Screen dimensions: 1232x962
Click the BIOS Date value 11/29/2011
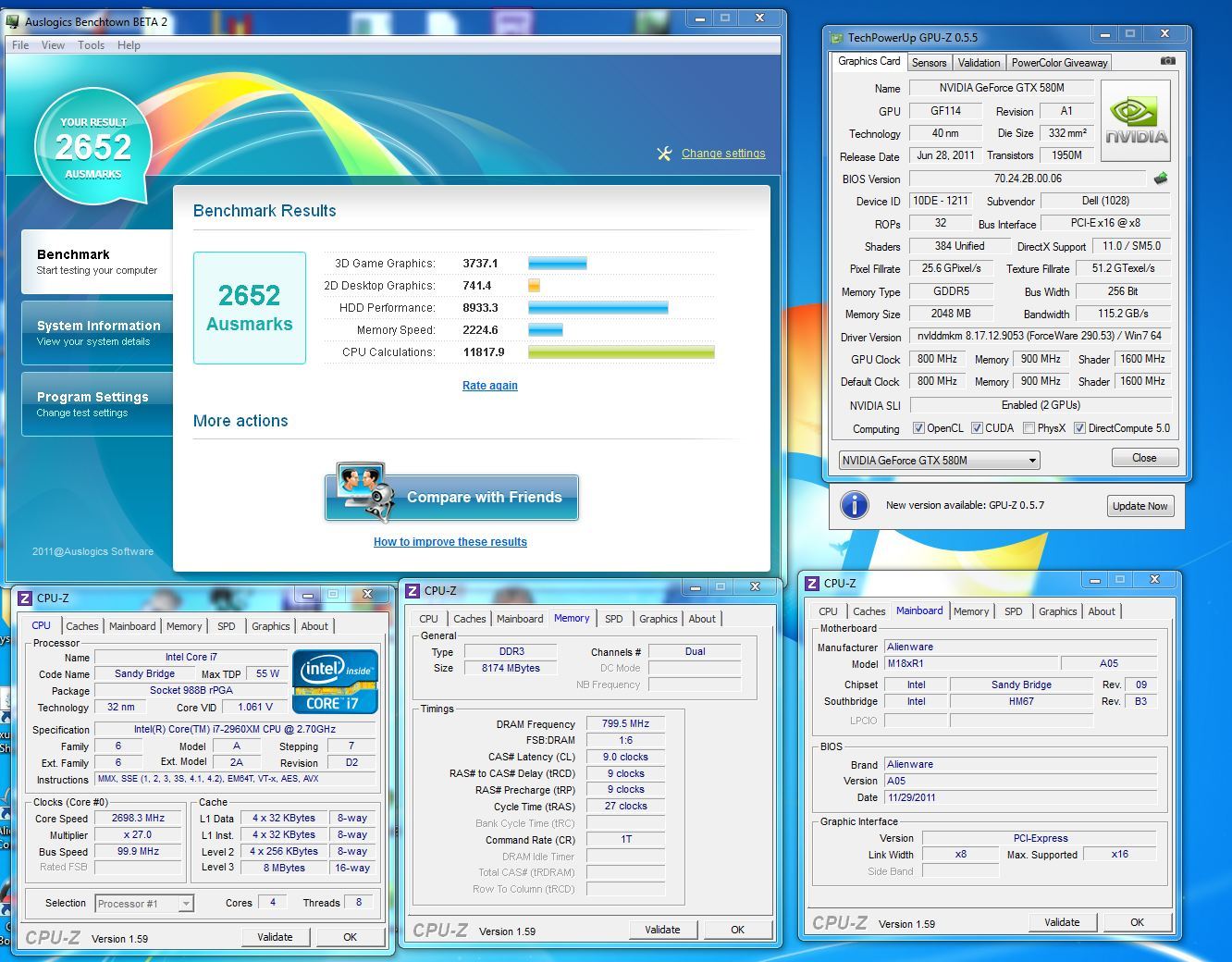click(x=1020, y=797)
